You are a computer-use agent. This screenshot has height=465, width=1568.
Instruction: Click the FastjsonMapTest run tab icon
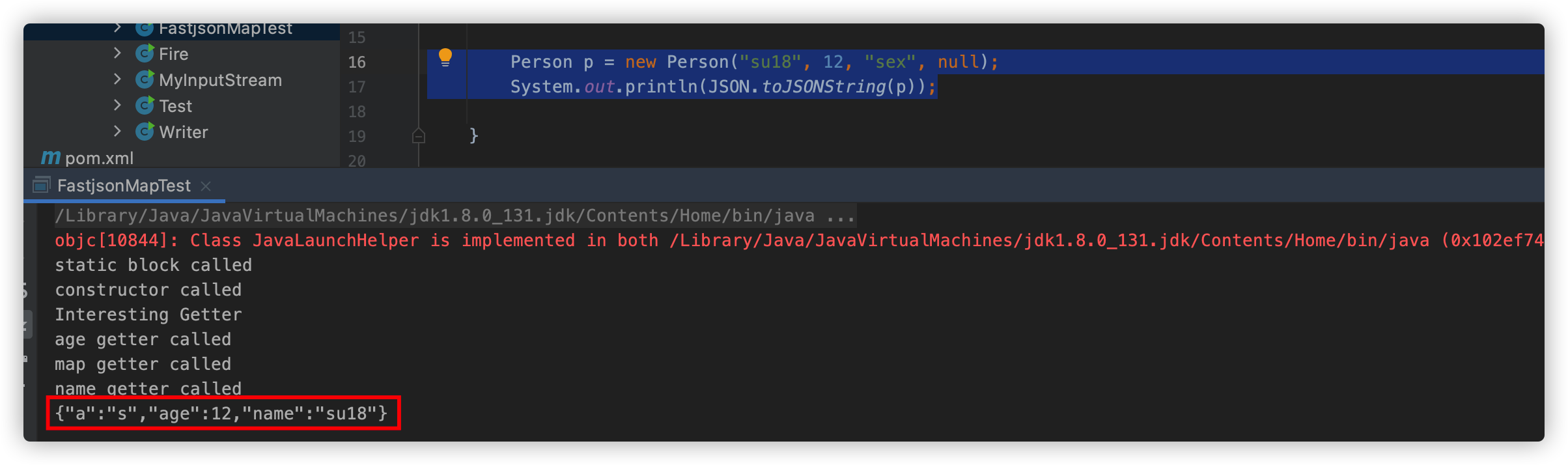41,186
